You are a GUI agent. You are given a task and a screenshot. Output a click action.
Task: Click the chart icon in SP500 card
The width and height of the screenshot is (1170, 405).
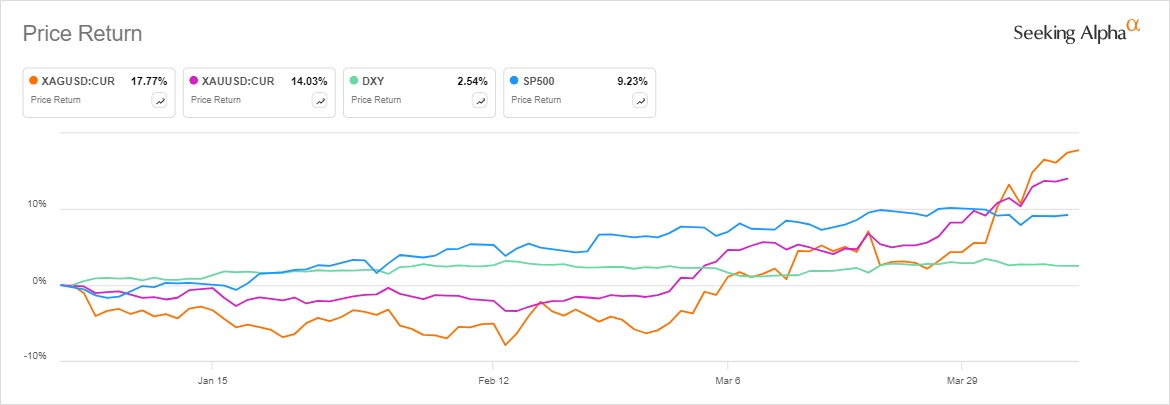coord(639,100)
